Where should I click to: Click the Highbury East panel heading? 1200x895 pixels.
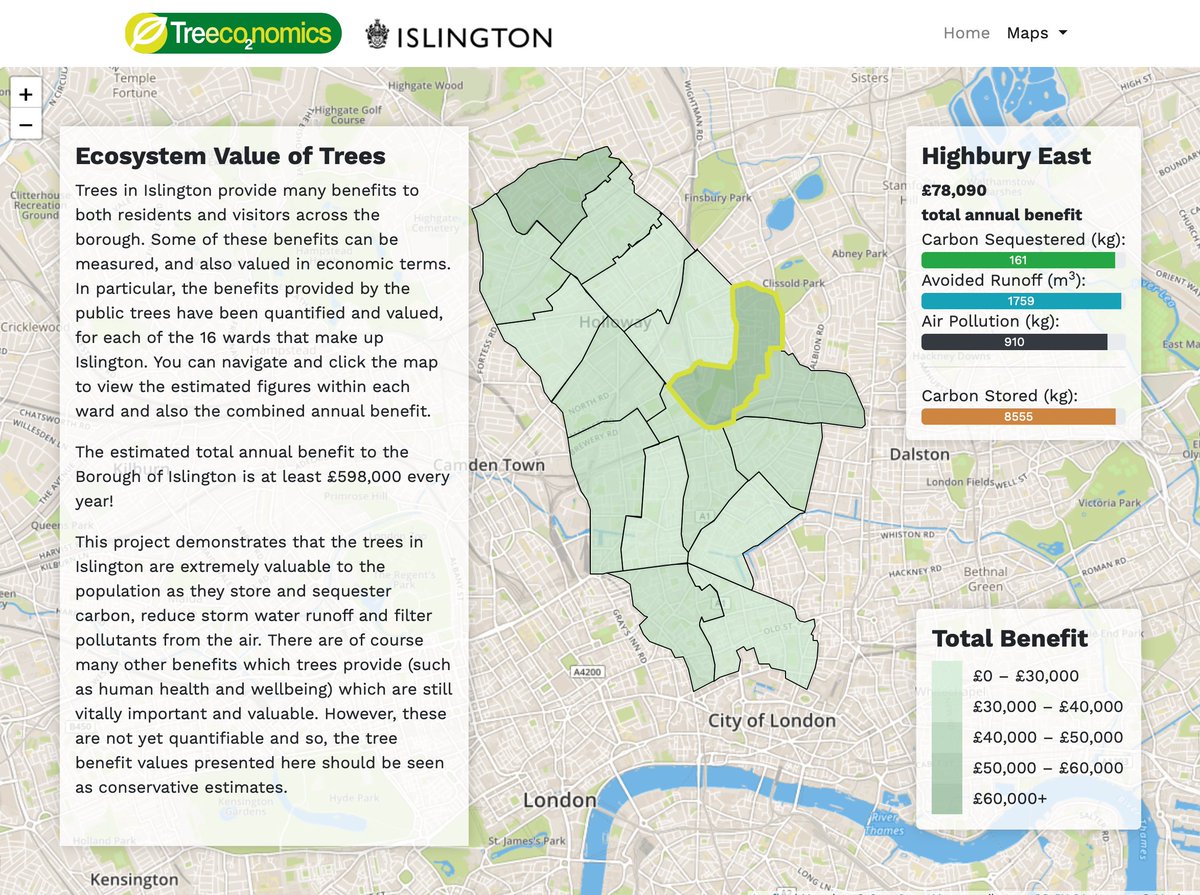pyautogui.click(x=1006, y=157)
